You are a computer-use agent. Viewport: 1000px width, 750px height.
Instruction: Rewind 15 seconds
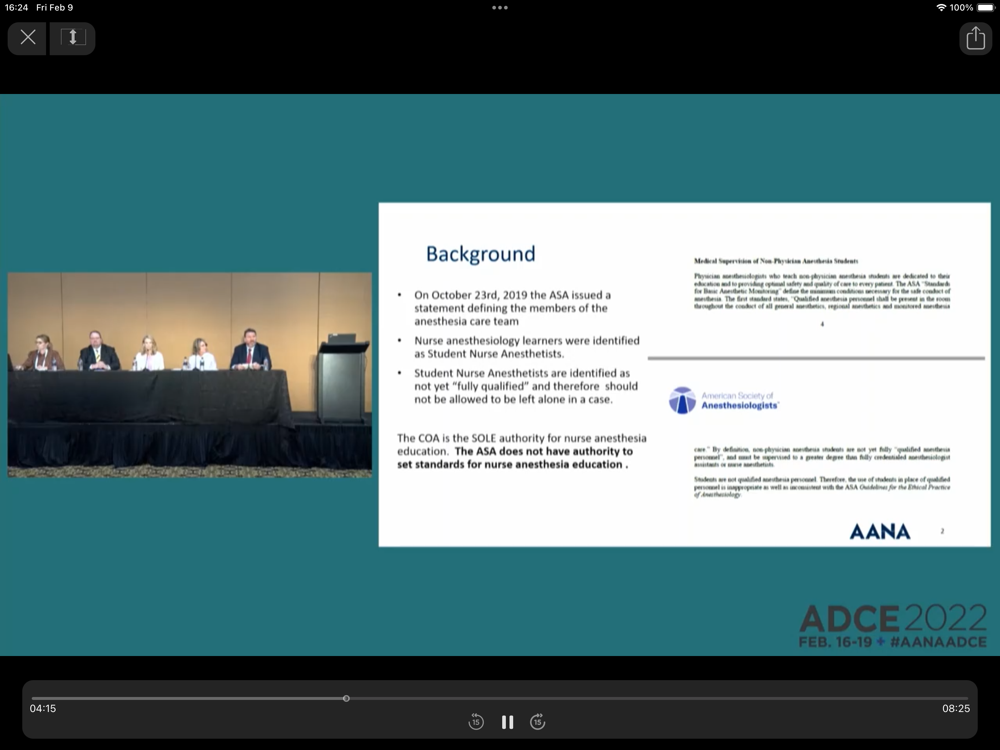(476, 722)
